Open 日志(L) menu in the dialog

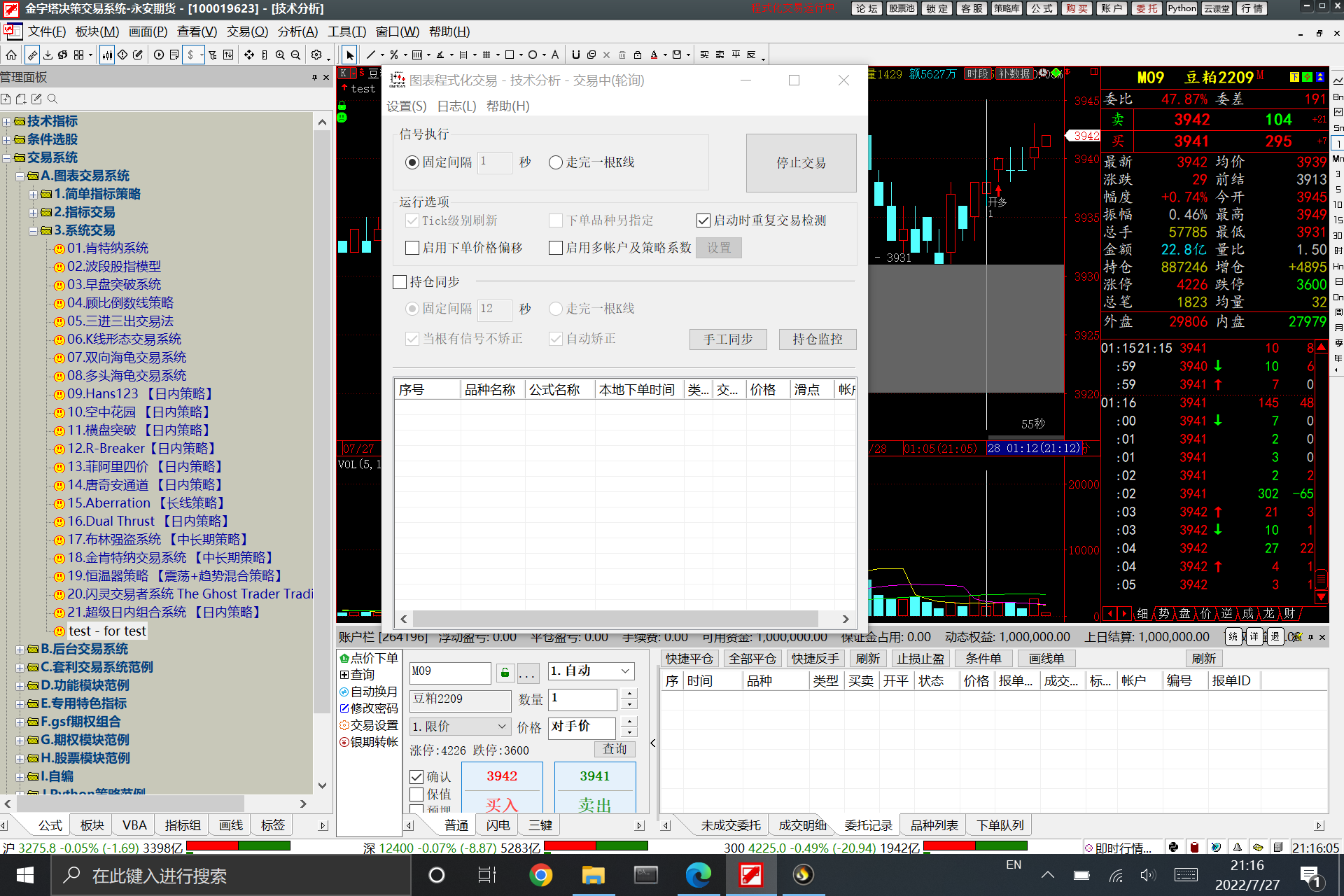click(x=456, y=106)
